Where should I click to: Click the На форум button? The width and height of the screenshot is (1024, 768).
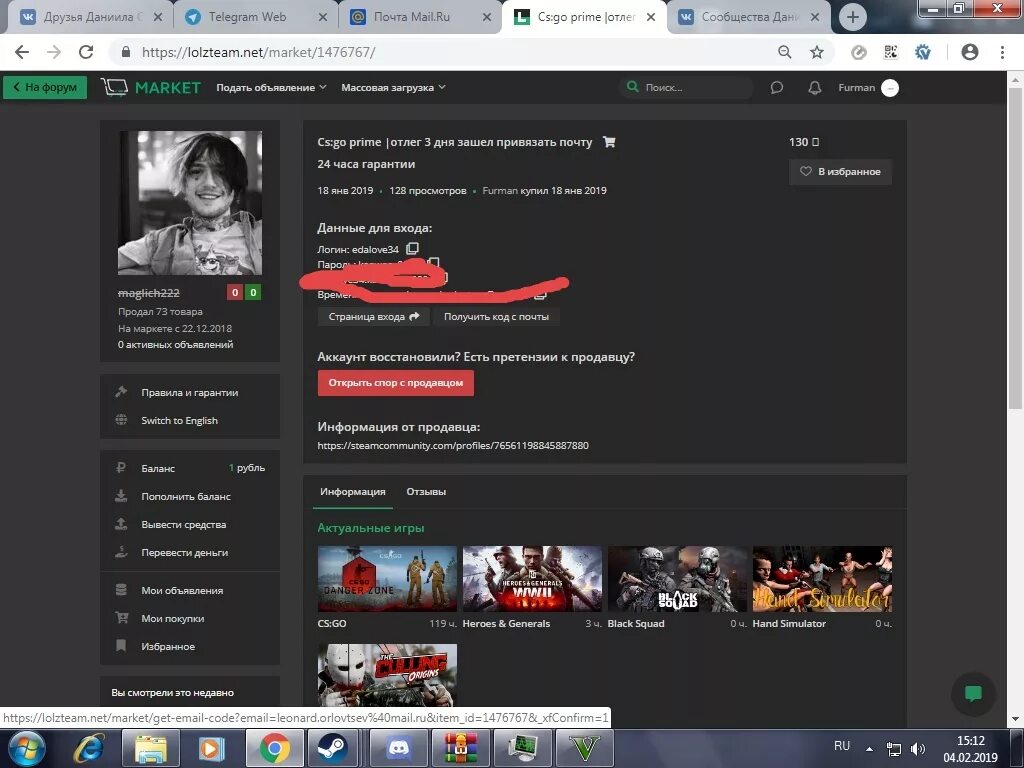[x=45, y=88]
